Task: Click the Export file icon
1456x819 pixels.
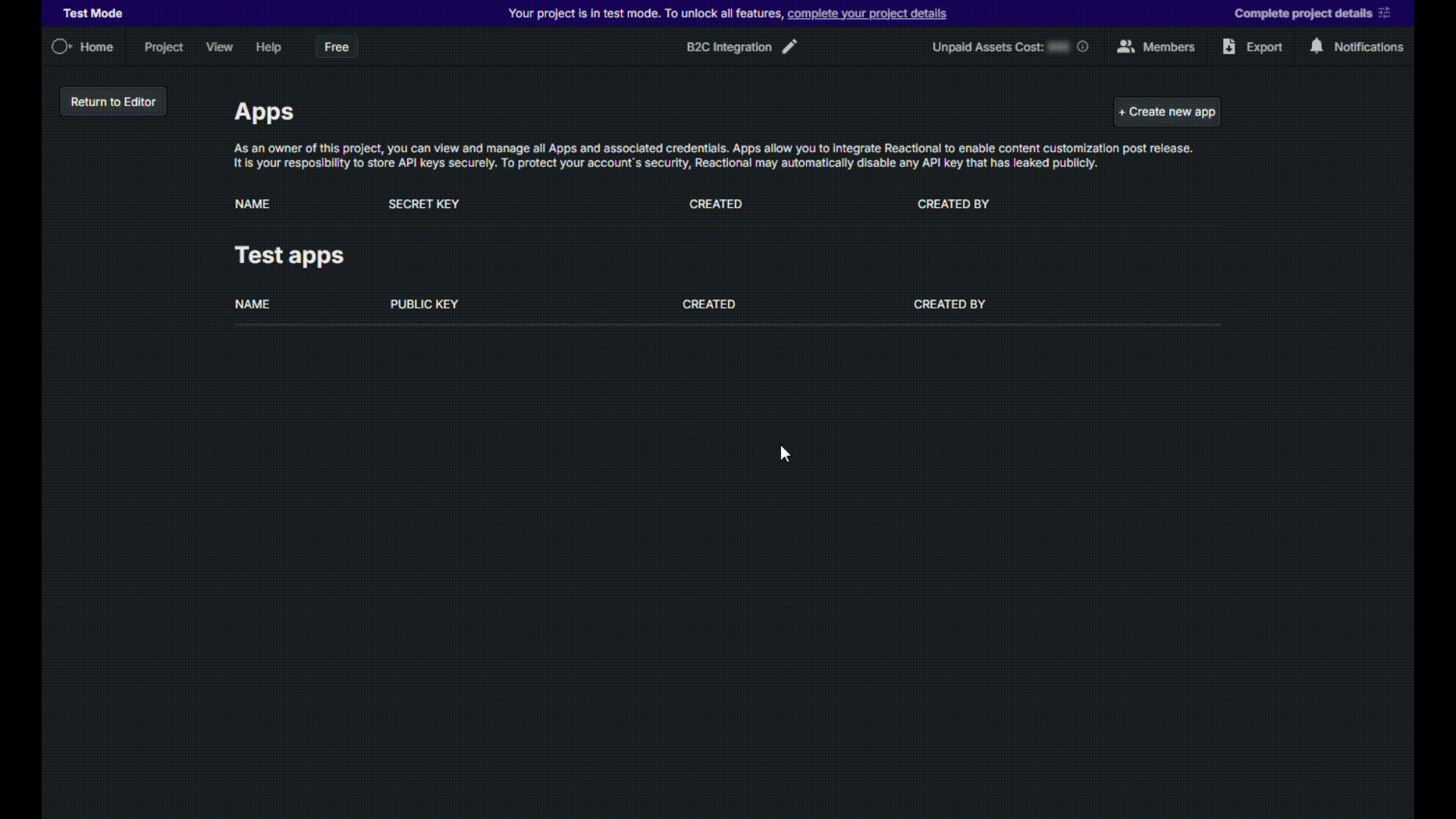Action: click(1228, 47)
